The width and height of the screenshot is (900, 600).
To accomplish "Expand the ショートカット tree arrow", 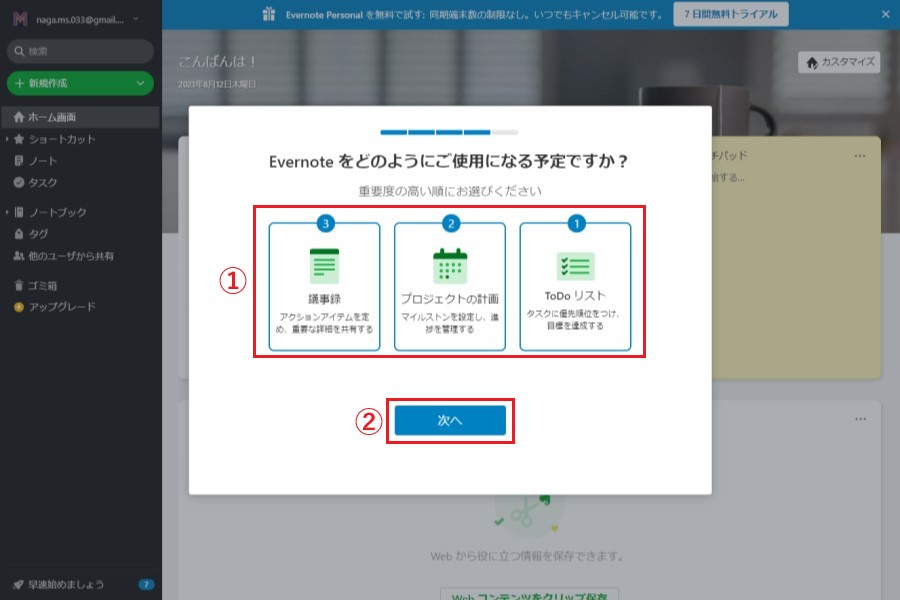I will click(7, 139).
